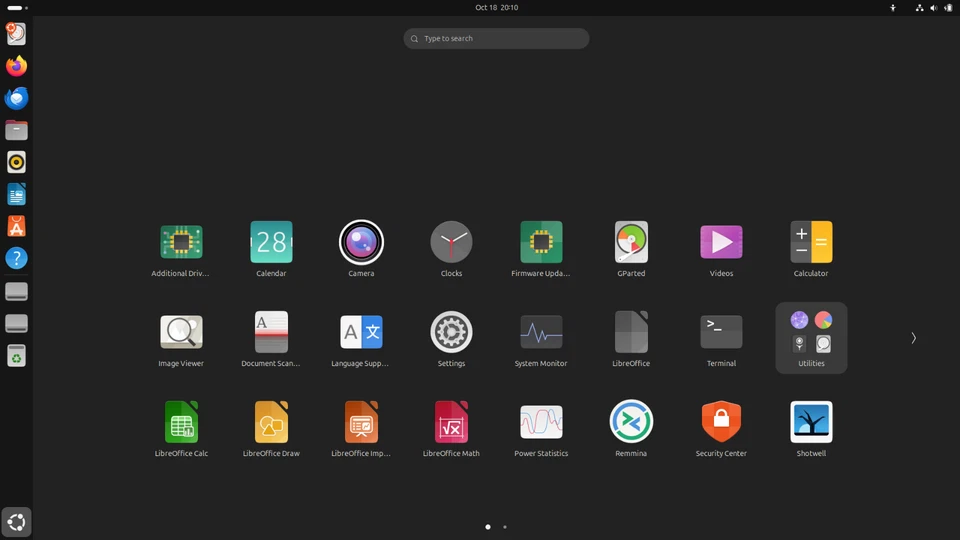Launch Rhythmbox from the dock
Screen dimensions: 960x540
click(x=17, y=162)
